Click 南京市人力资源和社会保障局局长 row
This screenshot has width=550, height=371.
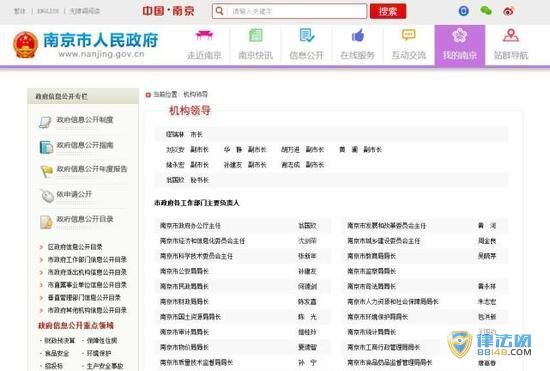coord(424,302)
